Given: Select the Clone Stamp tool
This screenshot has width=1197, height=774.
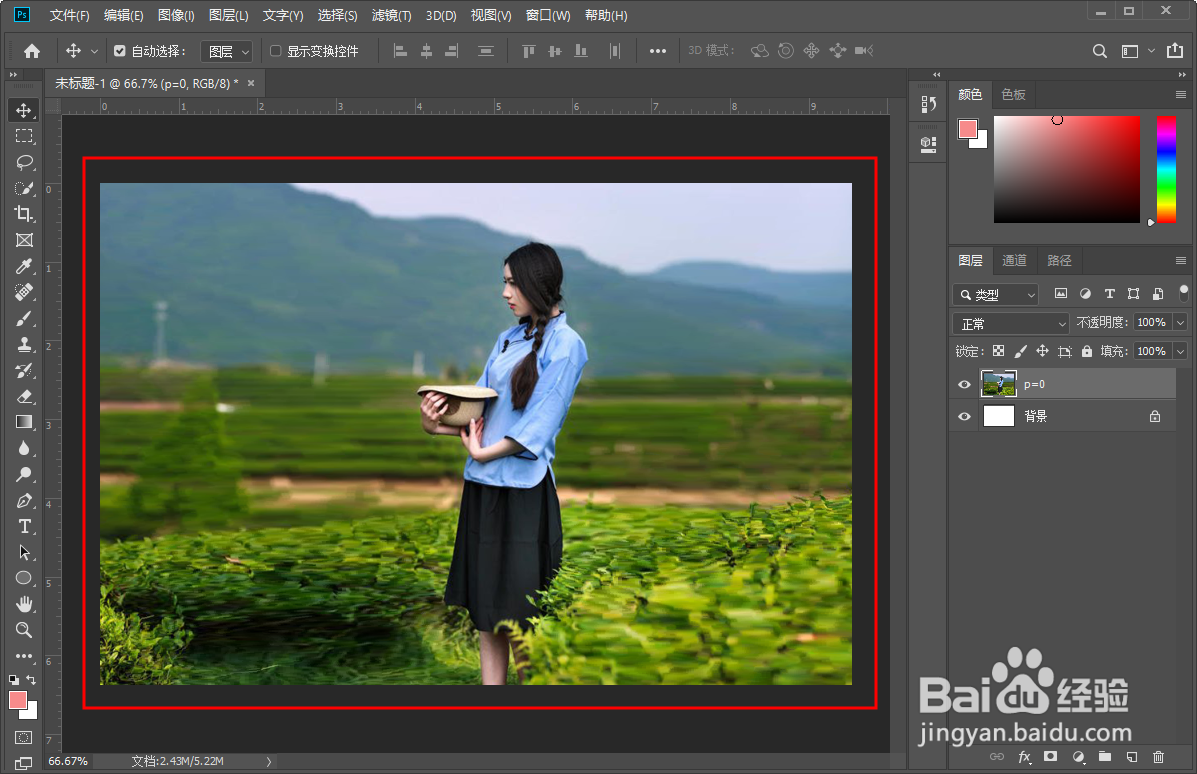Looking at the screenshot, I should 23,344.
